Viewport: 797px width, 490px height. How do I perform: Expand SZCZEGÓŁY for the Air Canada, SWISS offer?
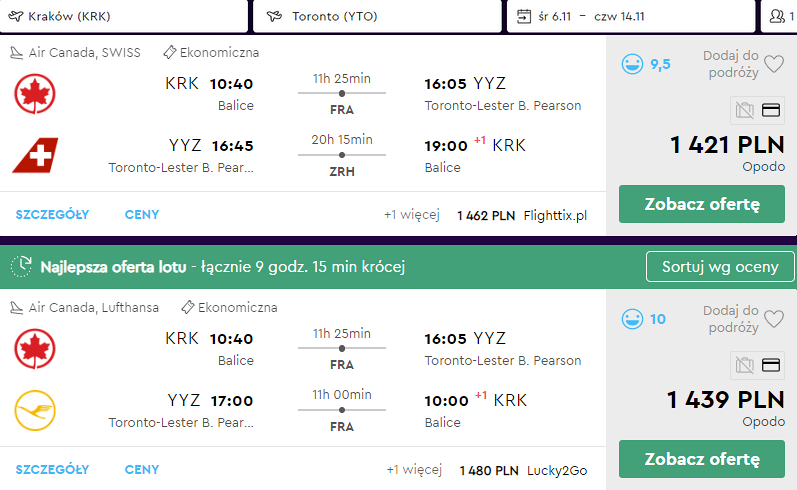pos(52,214)
